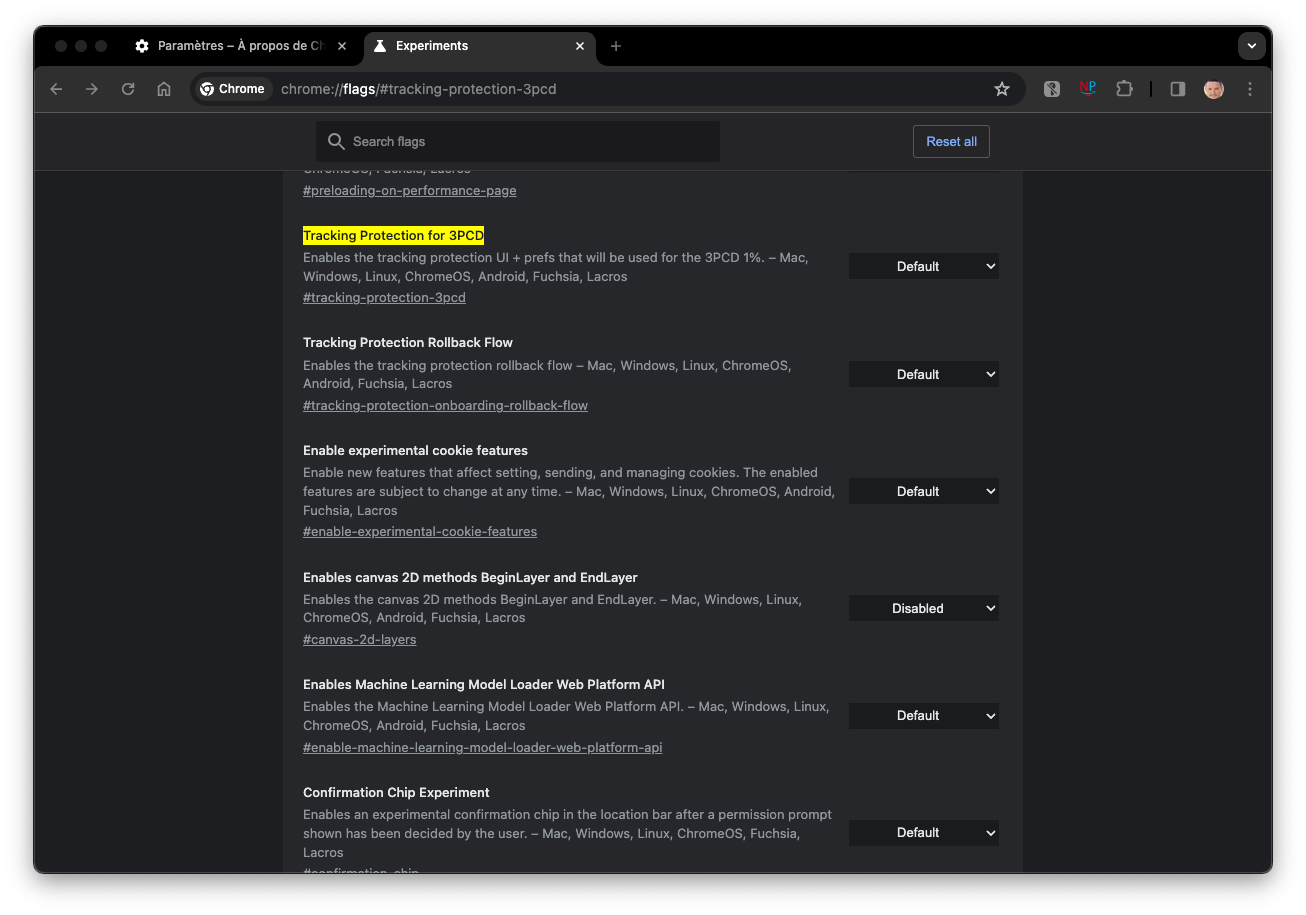Click the first extension icon beside the star
The height and width of the screenshot is (915, 1306).
point(1052,89)
